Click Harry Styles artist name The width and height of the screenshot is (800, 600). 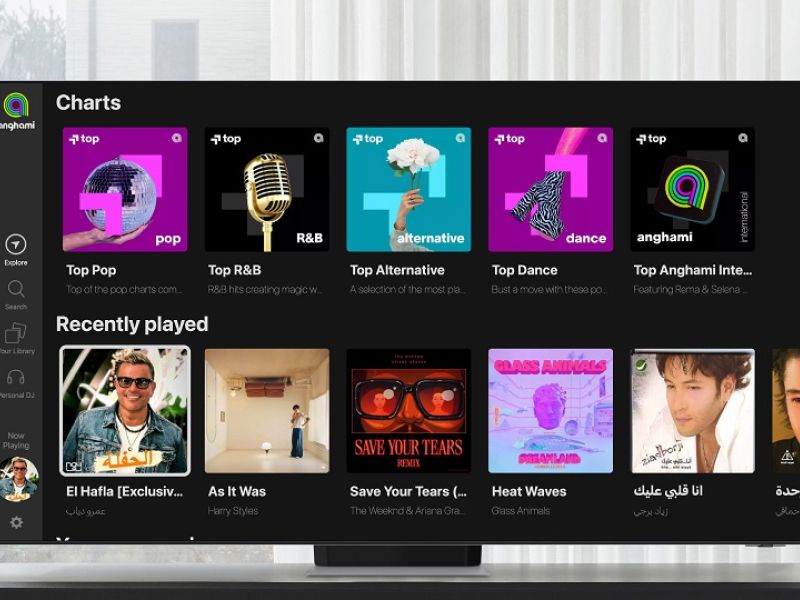[x=233, y=511]
